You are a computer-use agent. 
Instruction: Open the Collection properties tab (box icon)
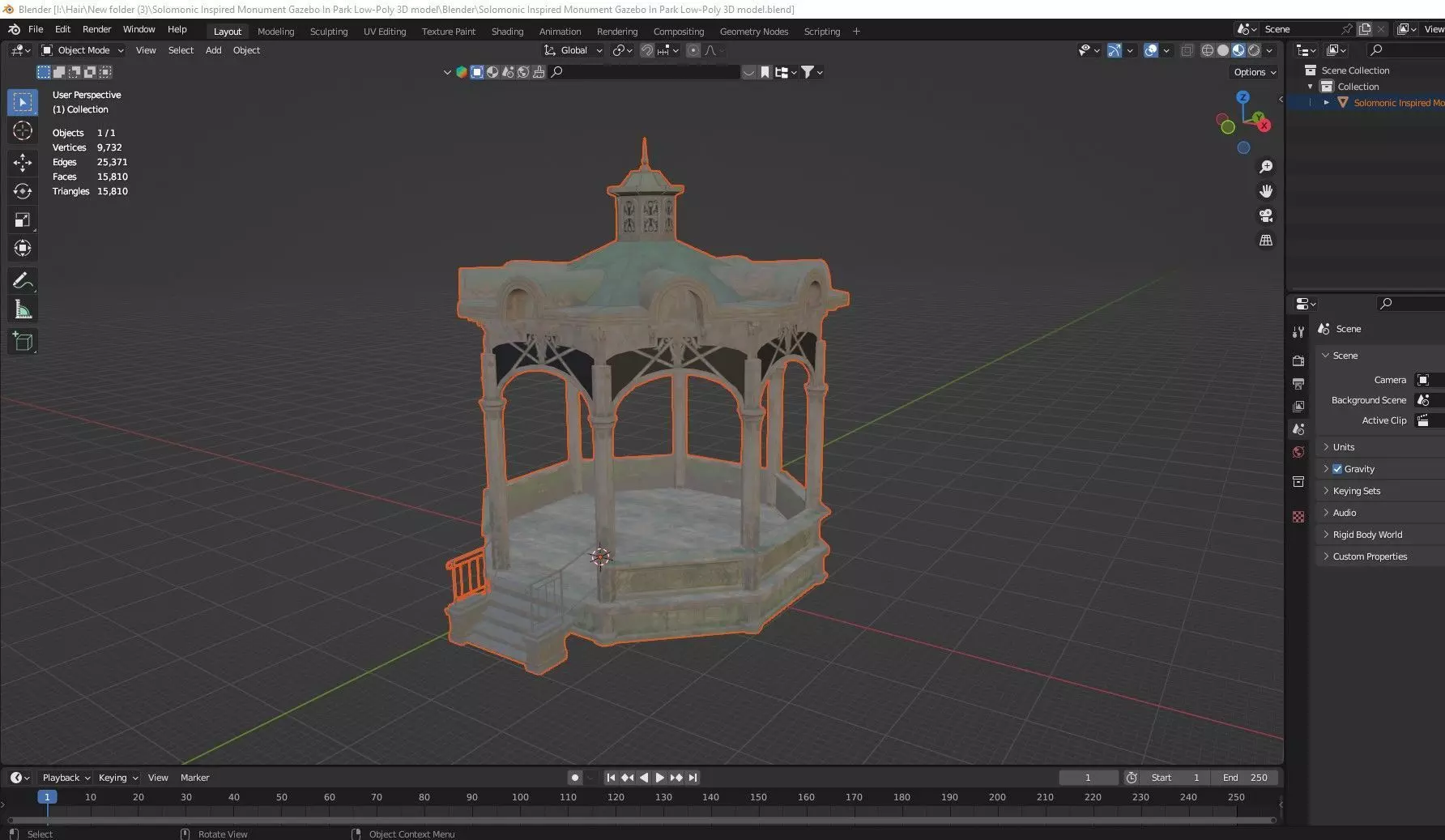point(1298,481)
